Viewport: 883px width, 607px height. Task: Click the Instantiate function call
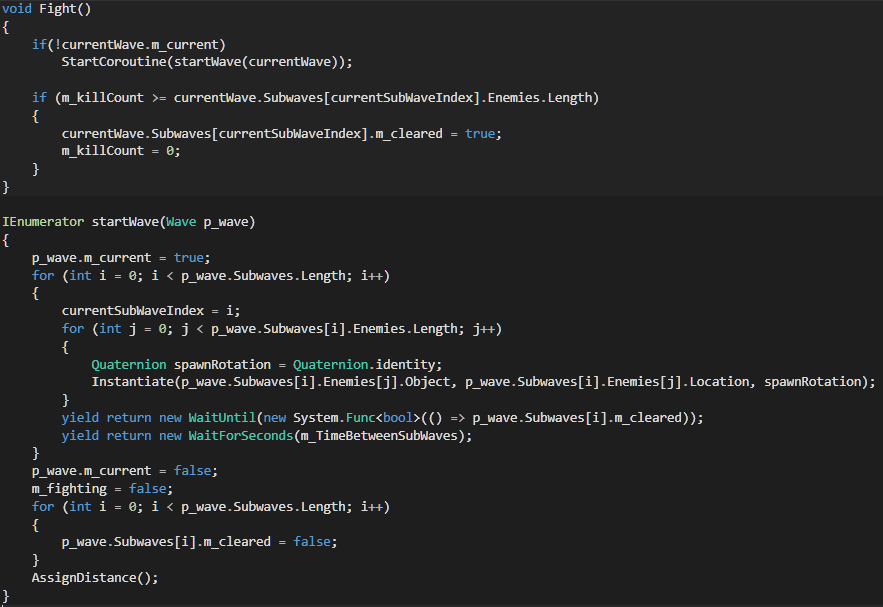[131, 382]
